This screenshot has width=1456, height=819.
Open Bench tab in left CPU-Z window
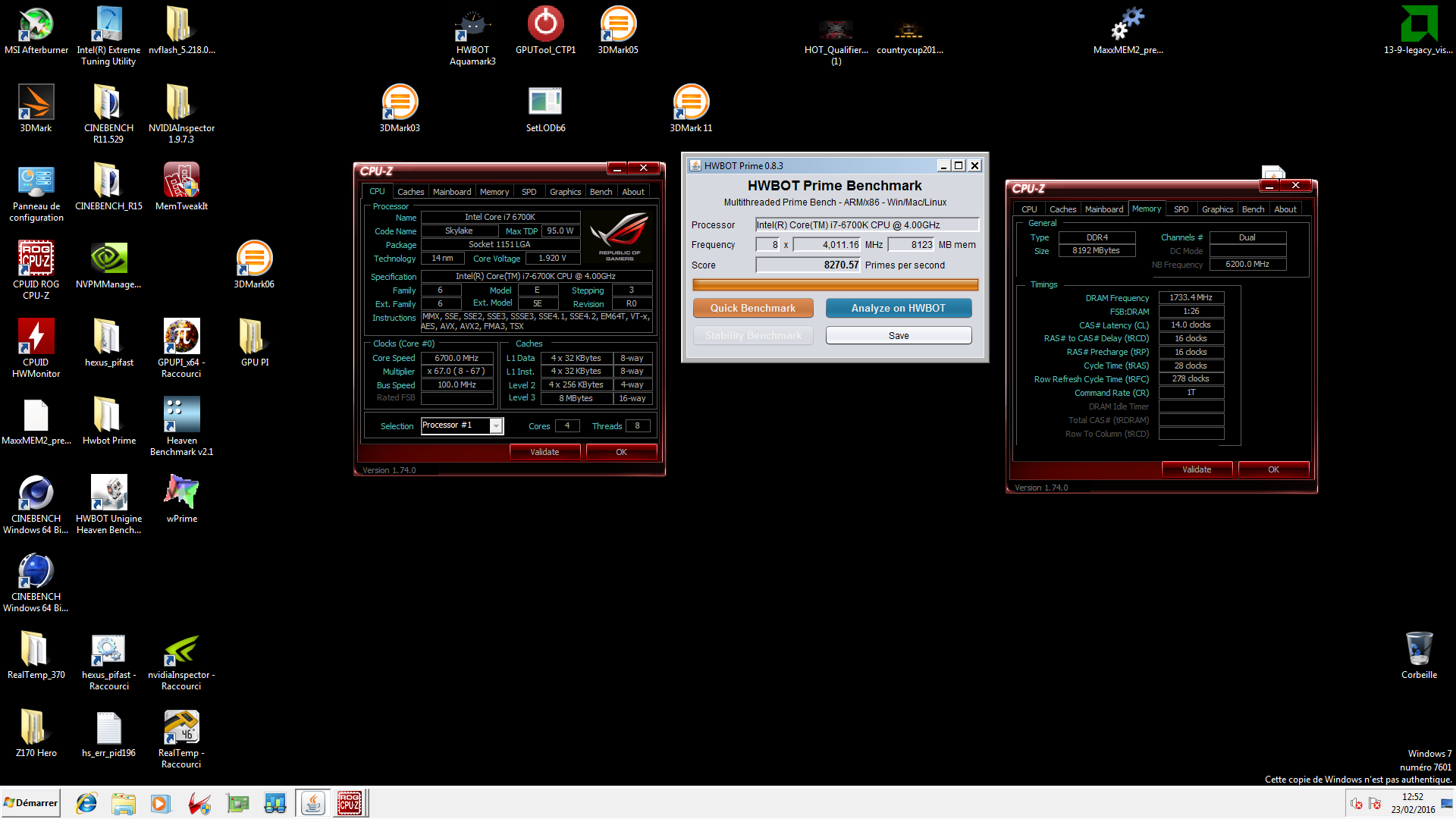point(601,192)
